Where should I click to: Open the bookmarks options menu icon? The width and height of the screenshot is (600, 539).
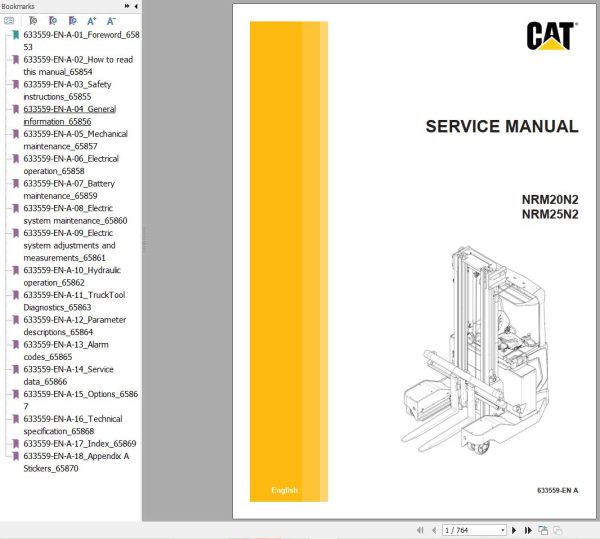click(9, 21)
